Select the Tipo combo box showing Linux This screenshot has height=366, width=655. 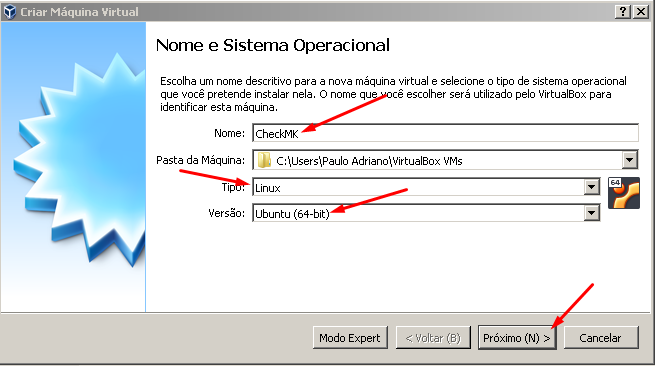pyautogui.click(x=426, y=187)
